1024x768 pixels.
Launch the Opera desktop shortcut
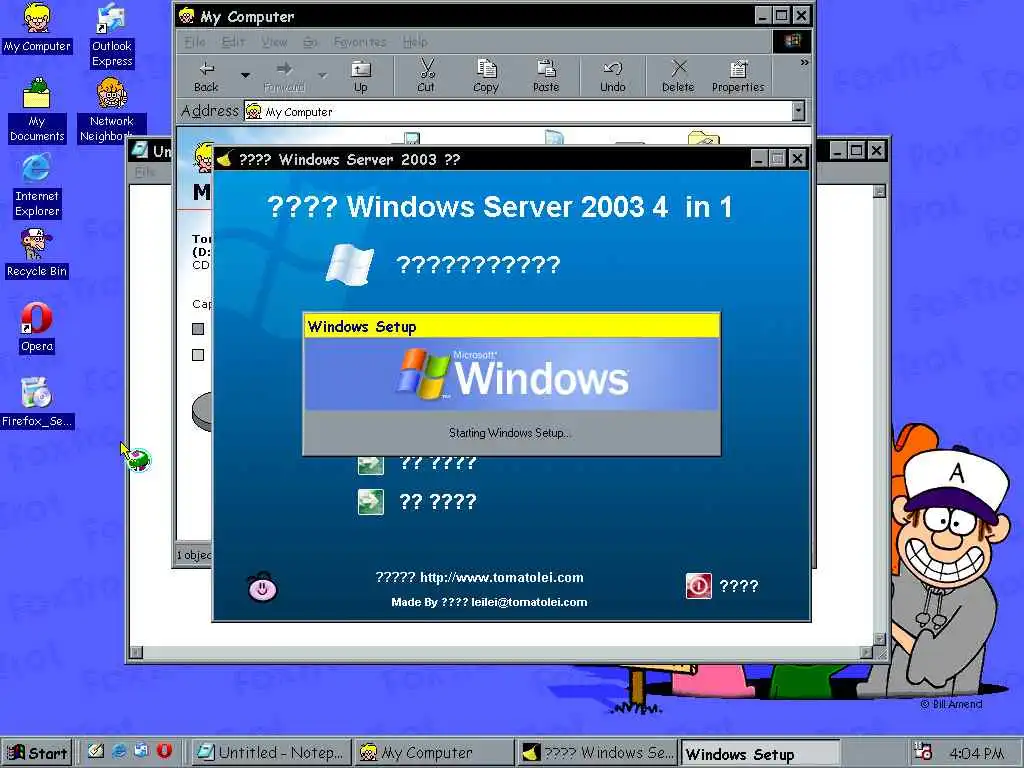point(37,328)
